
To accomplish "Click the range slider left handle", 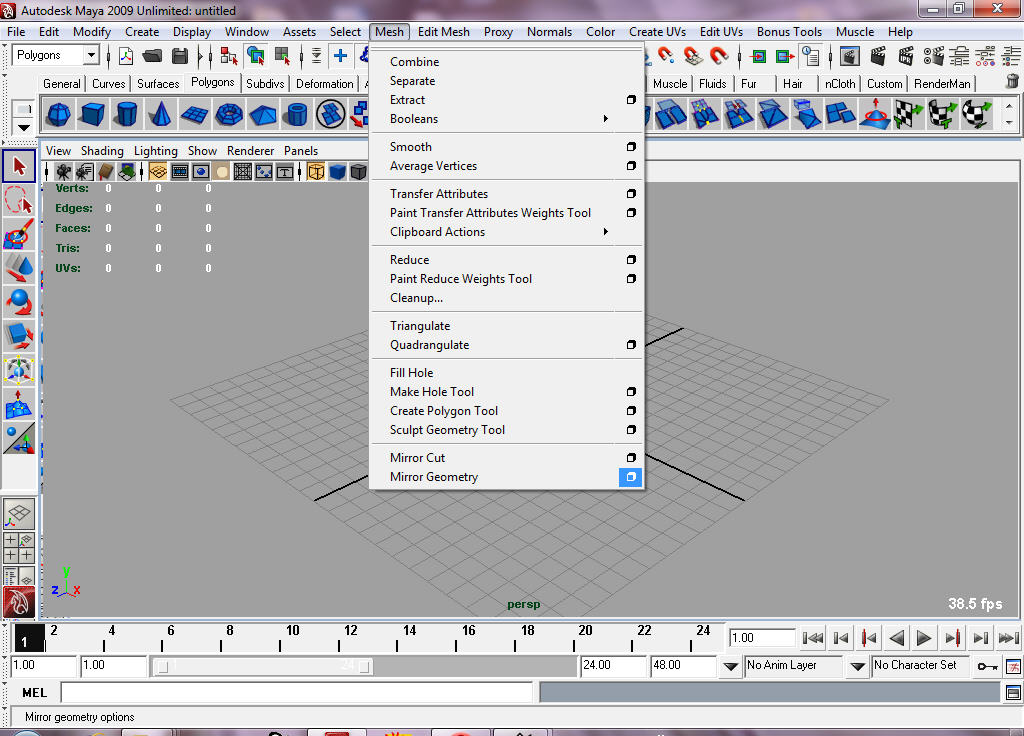I will tap(163, 667).
